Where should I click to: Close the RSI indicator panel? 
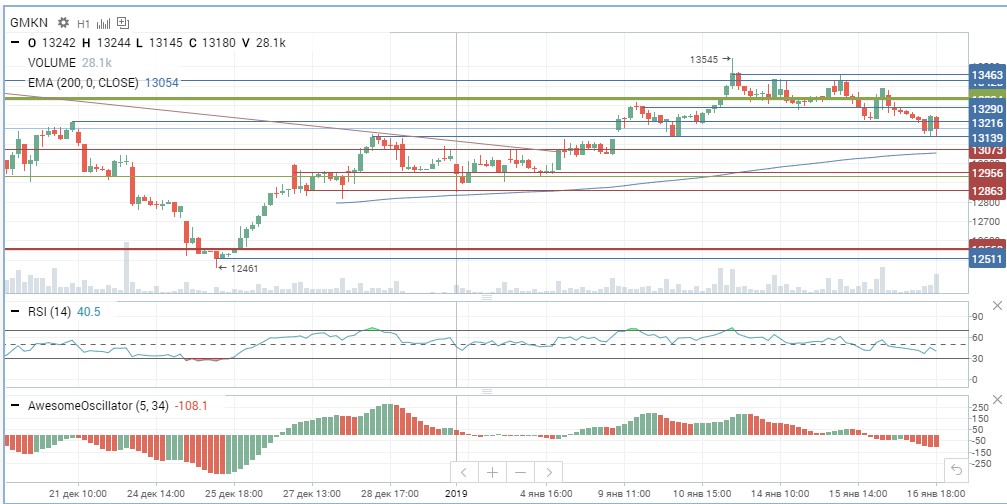click(x=996, y=306)
